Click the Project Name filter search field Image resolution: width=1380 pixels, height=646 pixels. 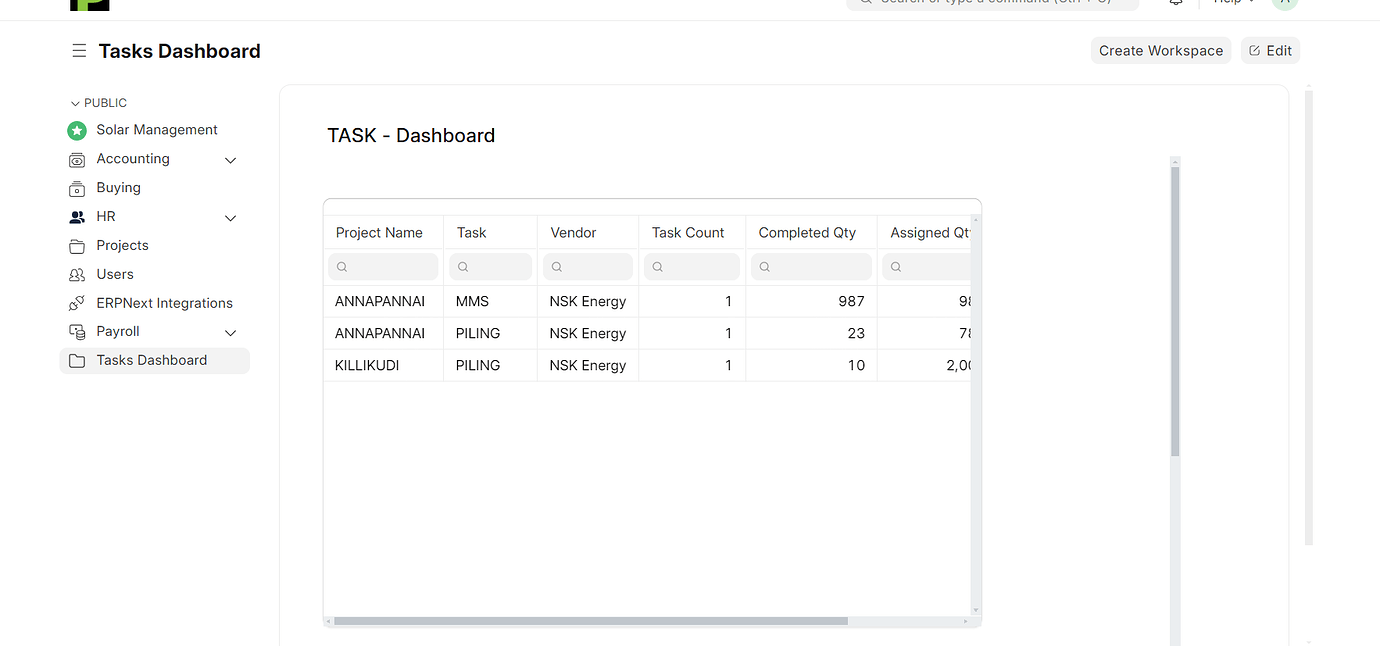[x=383, y=266]
